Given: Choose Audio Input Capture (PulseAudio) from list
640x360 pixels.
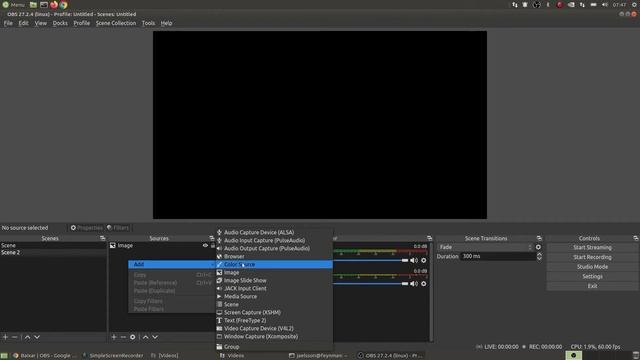Looking at the screenshot, I should tap(274, 240).
